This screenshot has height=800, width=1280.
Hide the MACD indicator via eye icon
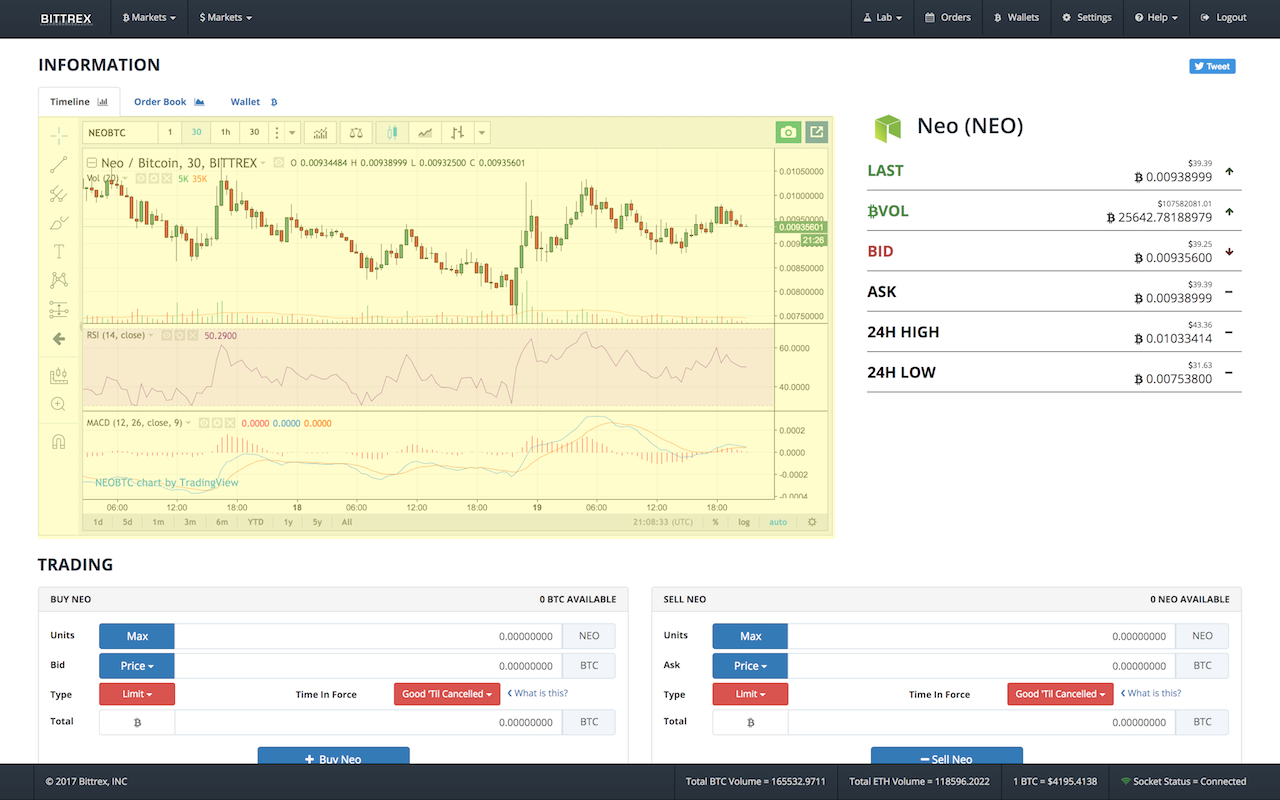[203, 423]
